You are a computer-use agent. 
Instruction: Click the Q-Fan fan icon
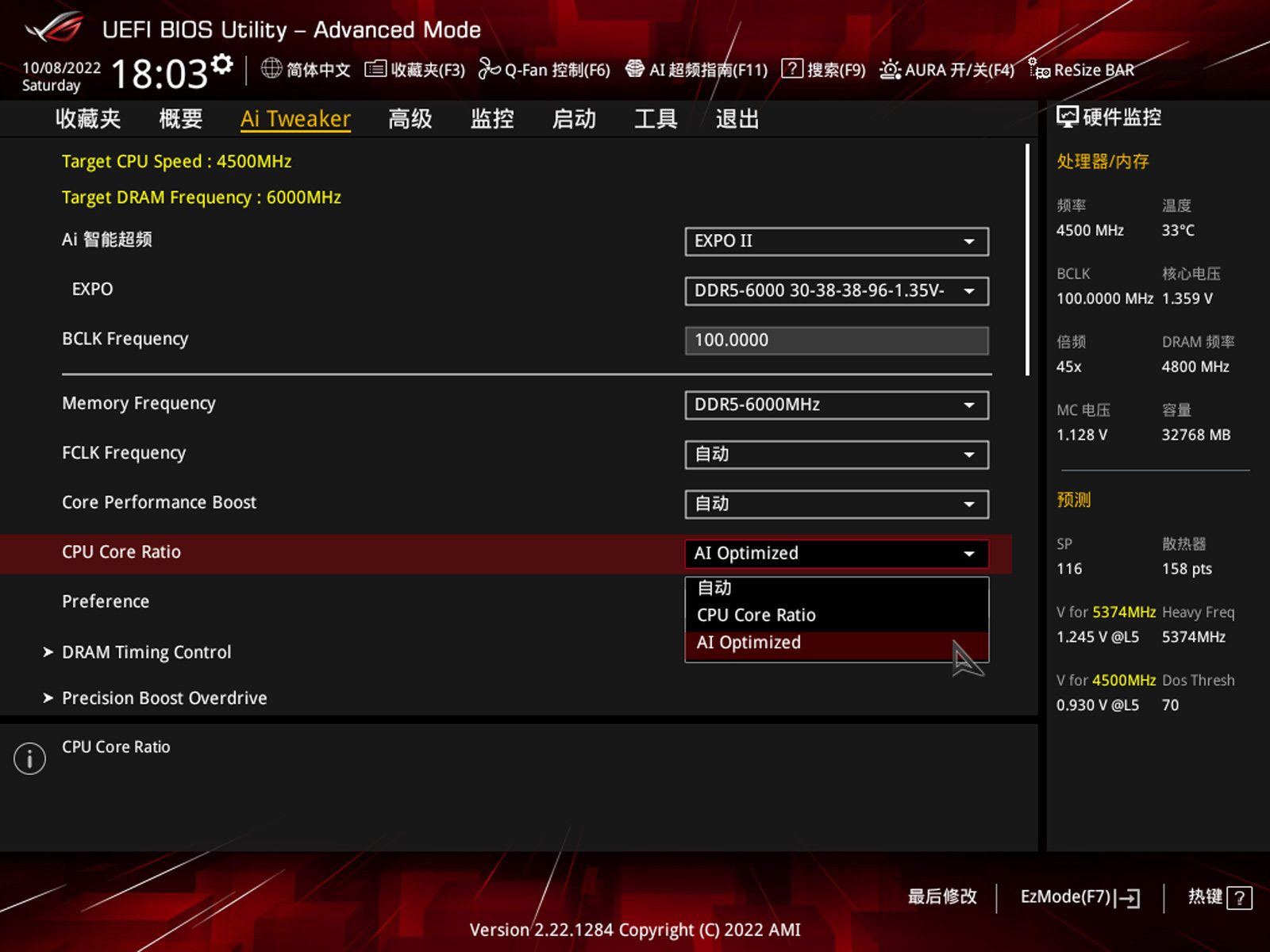pos(489,69)
